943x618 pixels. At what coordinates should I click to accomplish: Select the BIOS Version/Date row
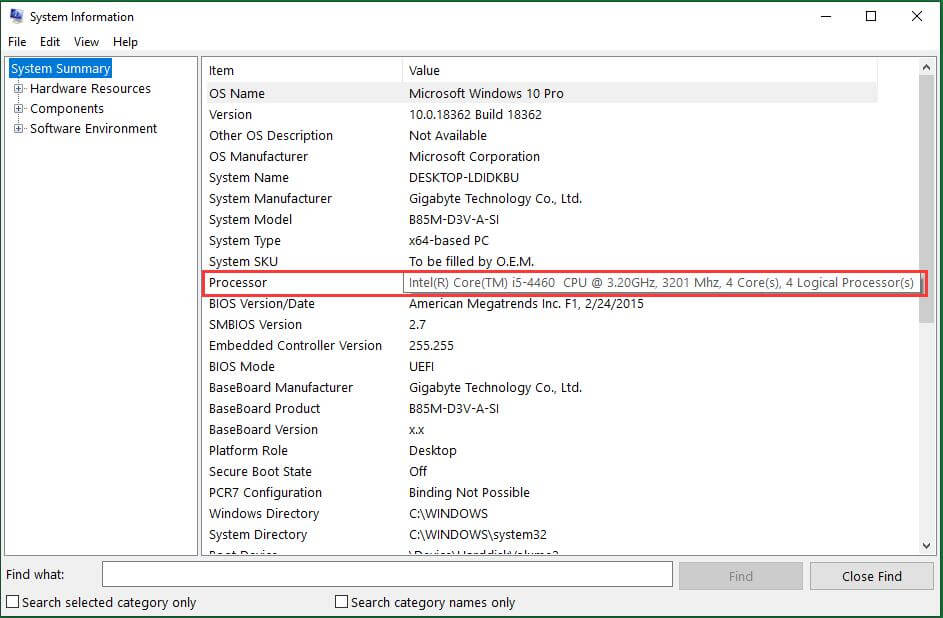(x=541, y=304)
